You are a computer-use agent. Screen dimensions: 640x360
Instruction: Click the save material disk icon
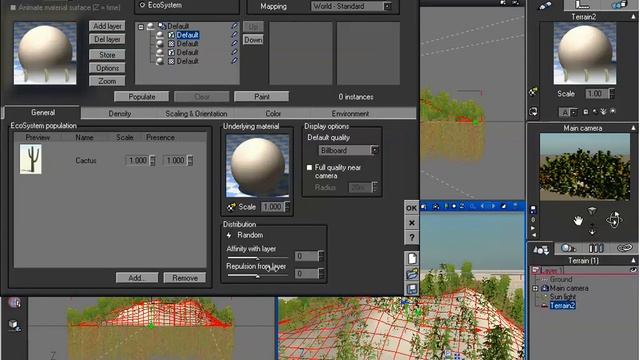point(412,289)
